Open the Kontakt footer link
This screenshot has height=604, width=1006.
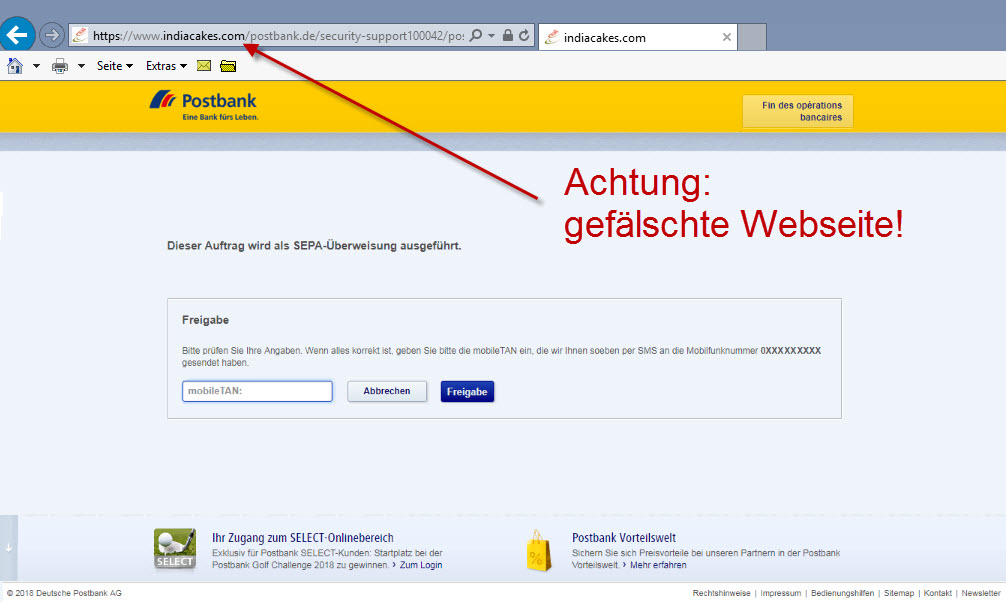coord(937,593)
